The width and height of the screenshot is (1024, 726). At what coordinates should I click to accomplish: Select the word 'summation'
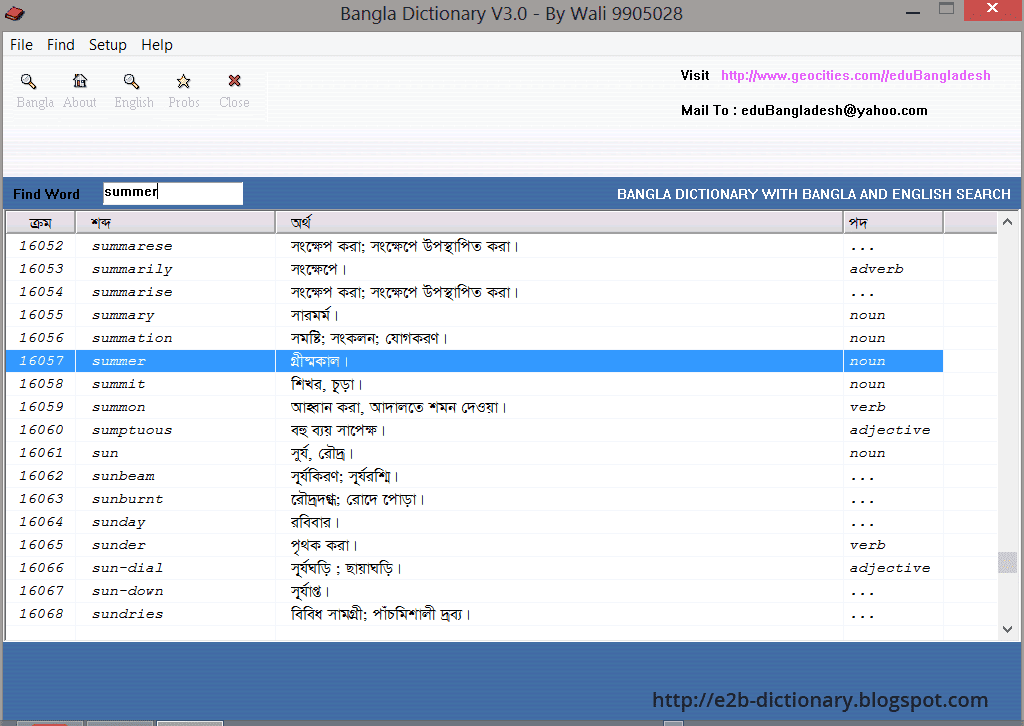tap(133, 338)
